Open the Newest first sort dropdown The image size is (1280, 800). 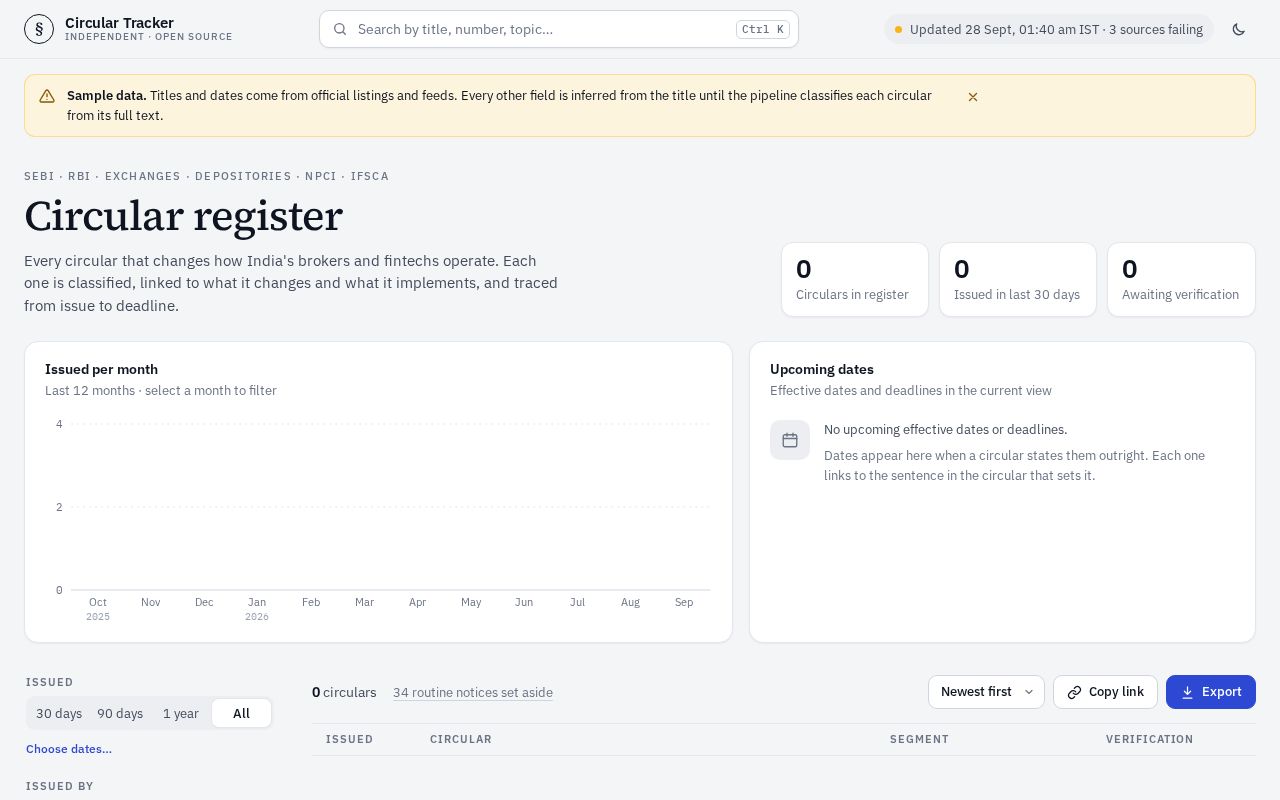point(986,692)
